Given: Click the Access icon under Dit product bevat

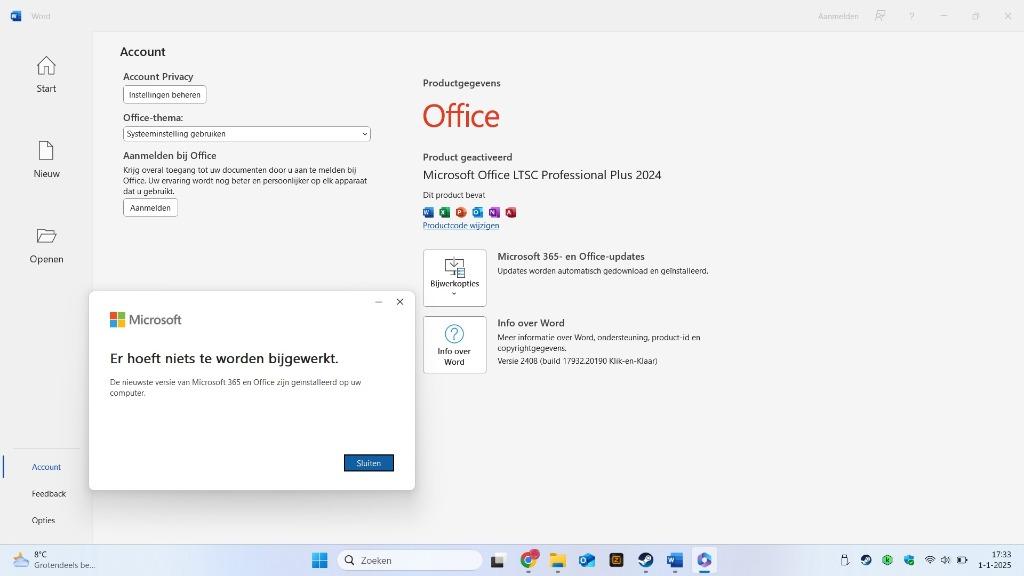Looking at the screenshot, I should coord(511,212).
